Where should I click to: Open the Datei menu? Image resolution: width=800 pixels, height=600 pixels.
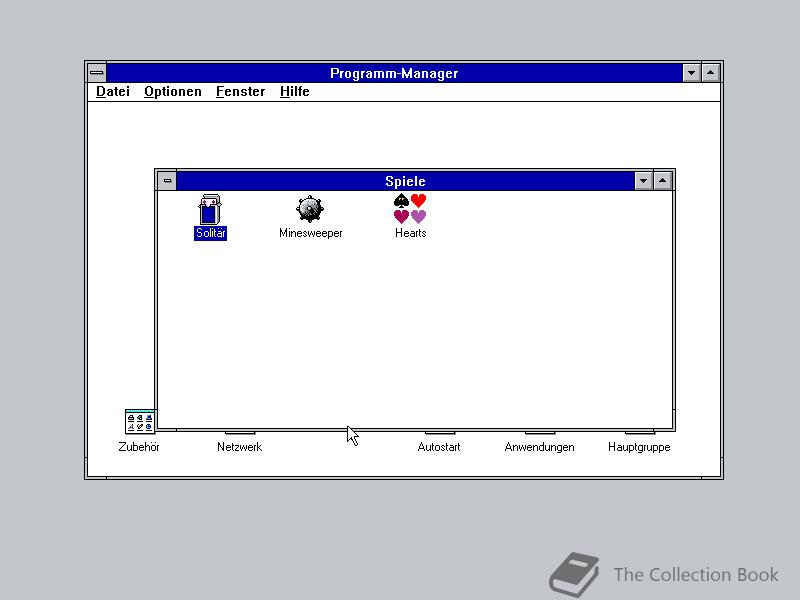(113, 92)
